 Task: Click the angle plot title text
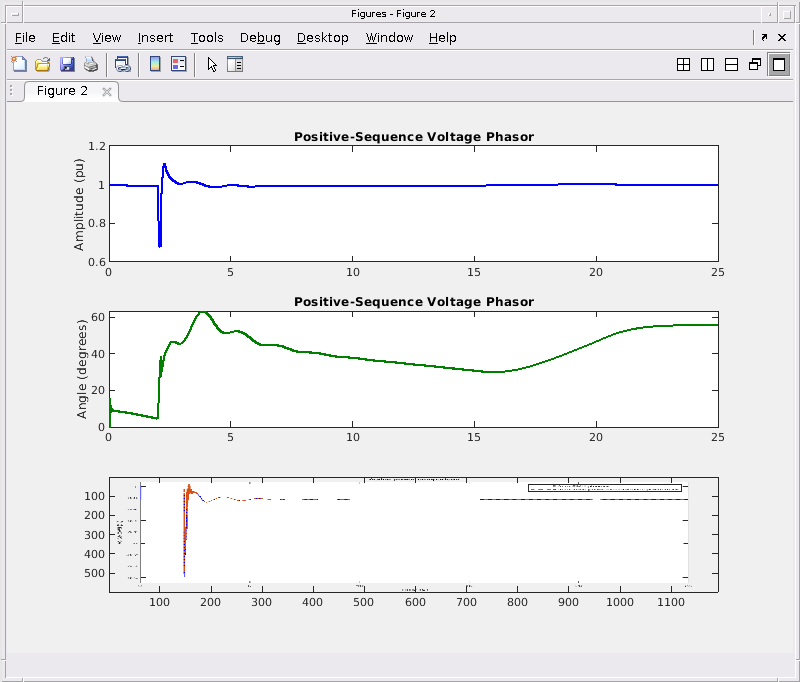[x=414, y=301]
